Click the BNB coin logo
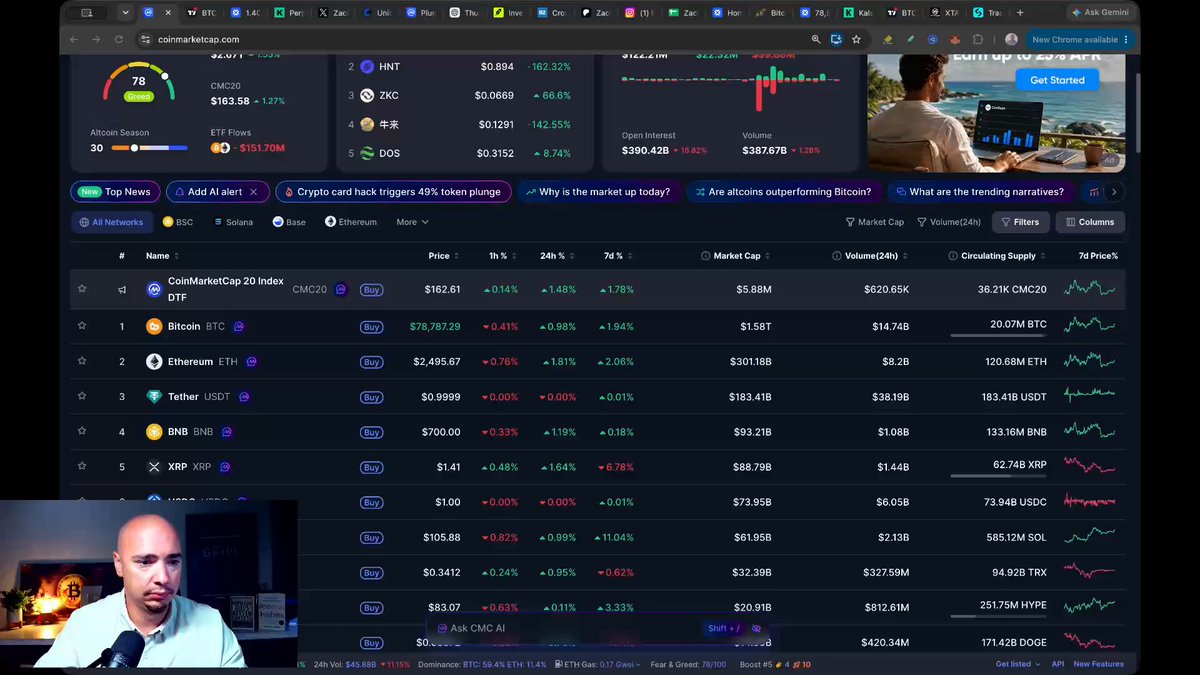This screenshot has height=675, width=1200. coord(154,432)
